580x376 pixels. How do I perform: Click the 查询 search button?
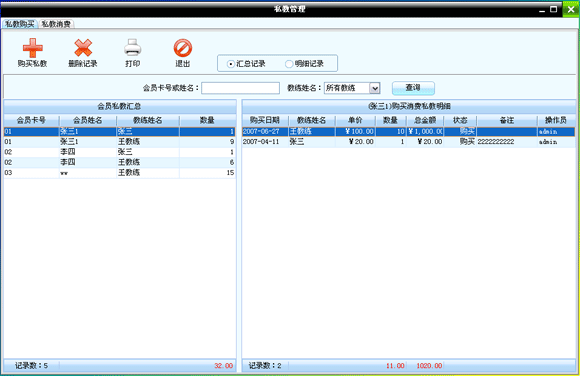point(413,88)
